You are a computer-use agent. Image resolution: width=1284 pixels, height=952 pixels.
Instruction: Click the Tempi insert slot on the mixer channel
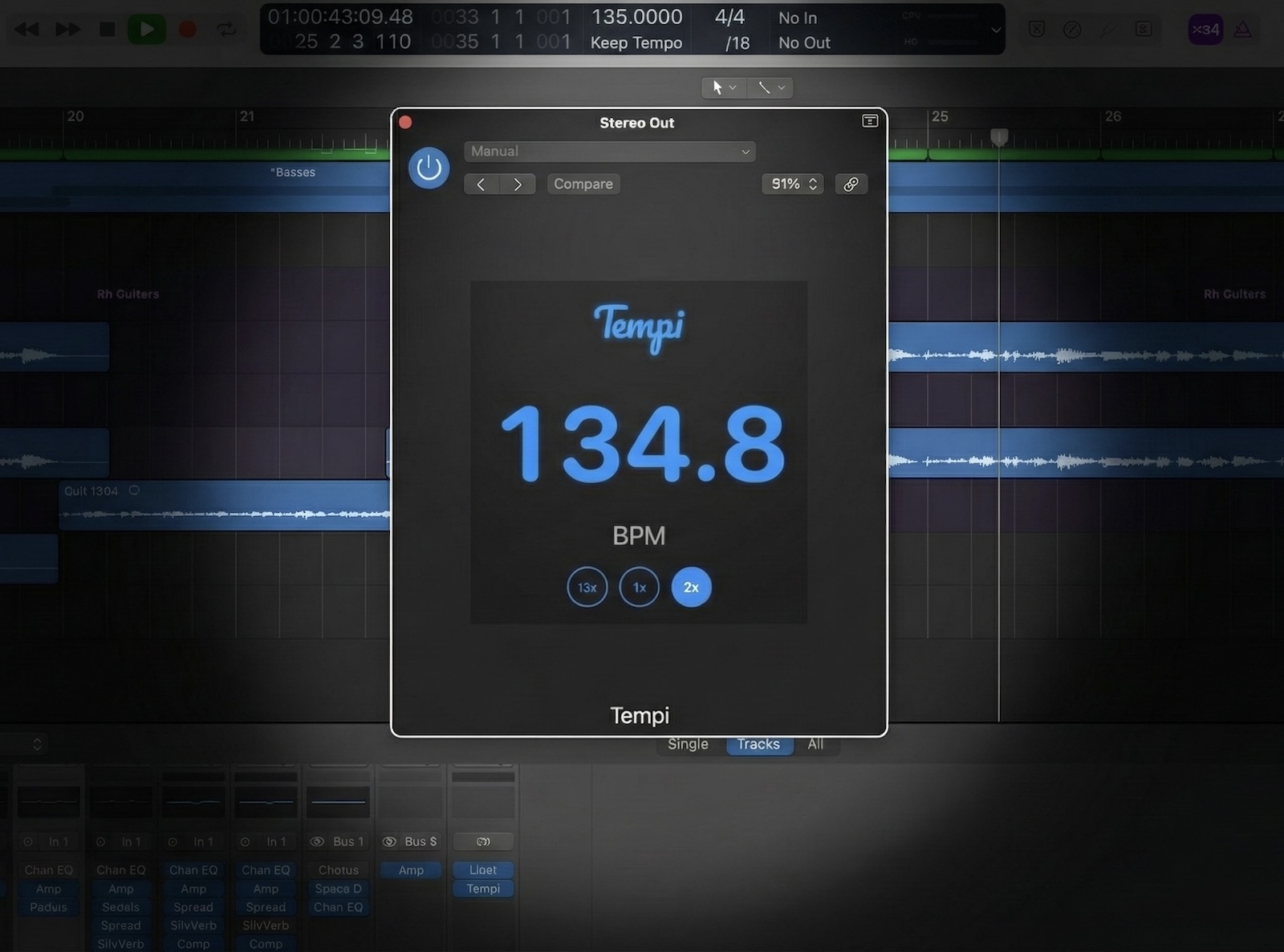coord(482,889)
